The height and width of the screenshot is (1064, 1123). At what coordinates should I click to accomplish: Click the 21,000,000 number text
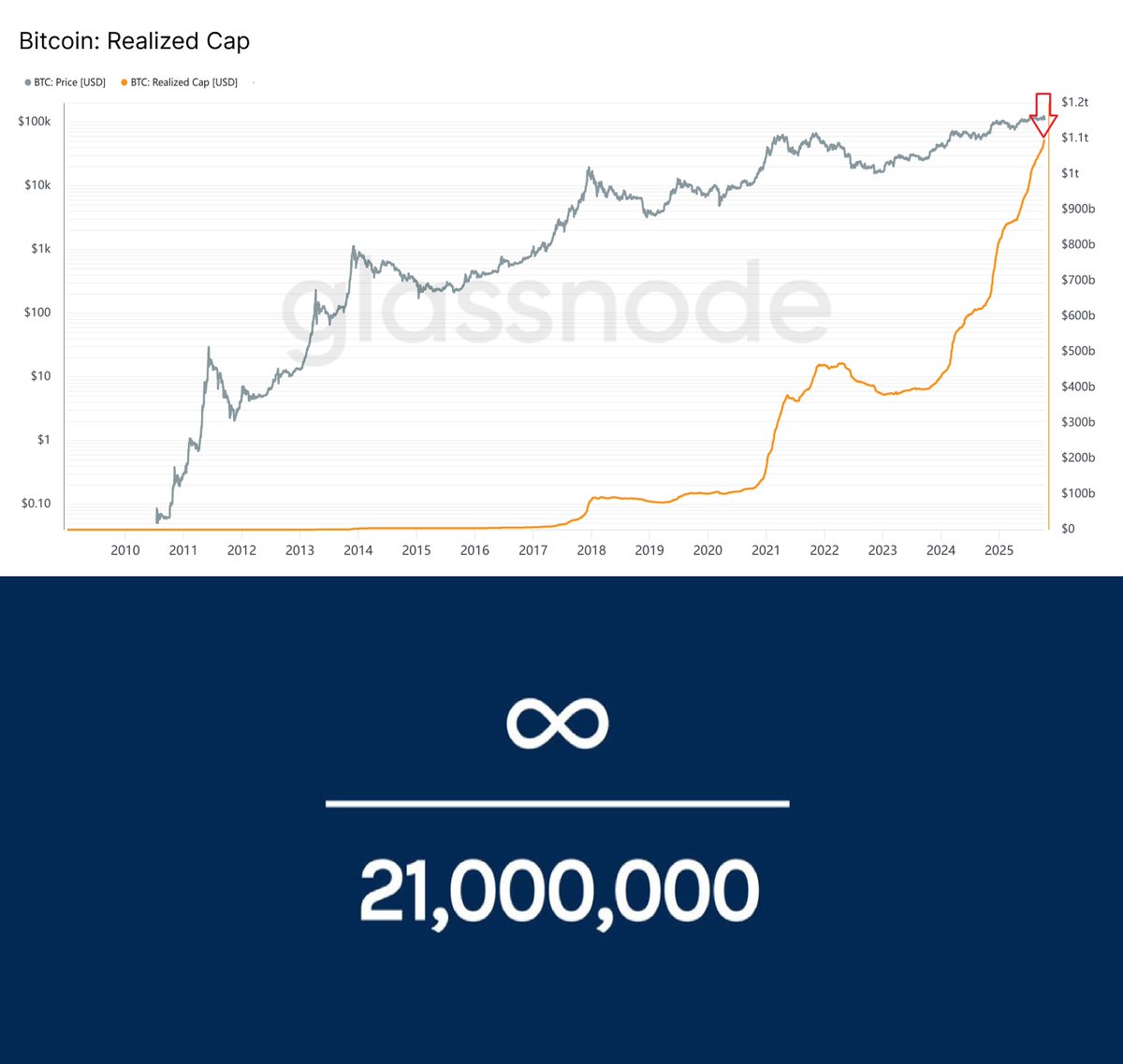tap(559, 892)
